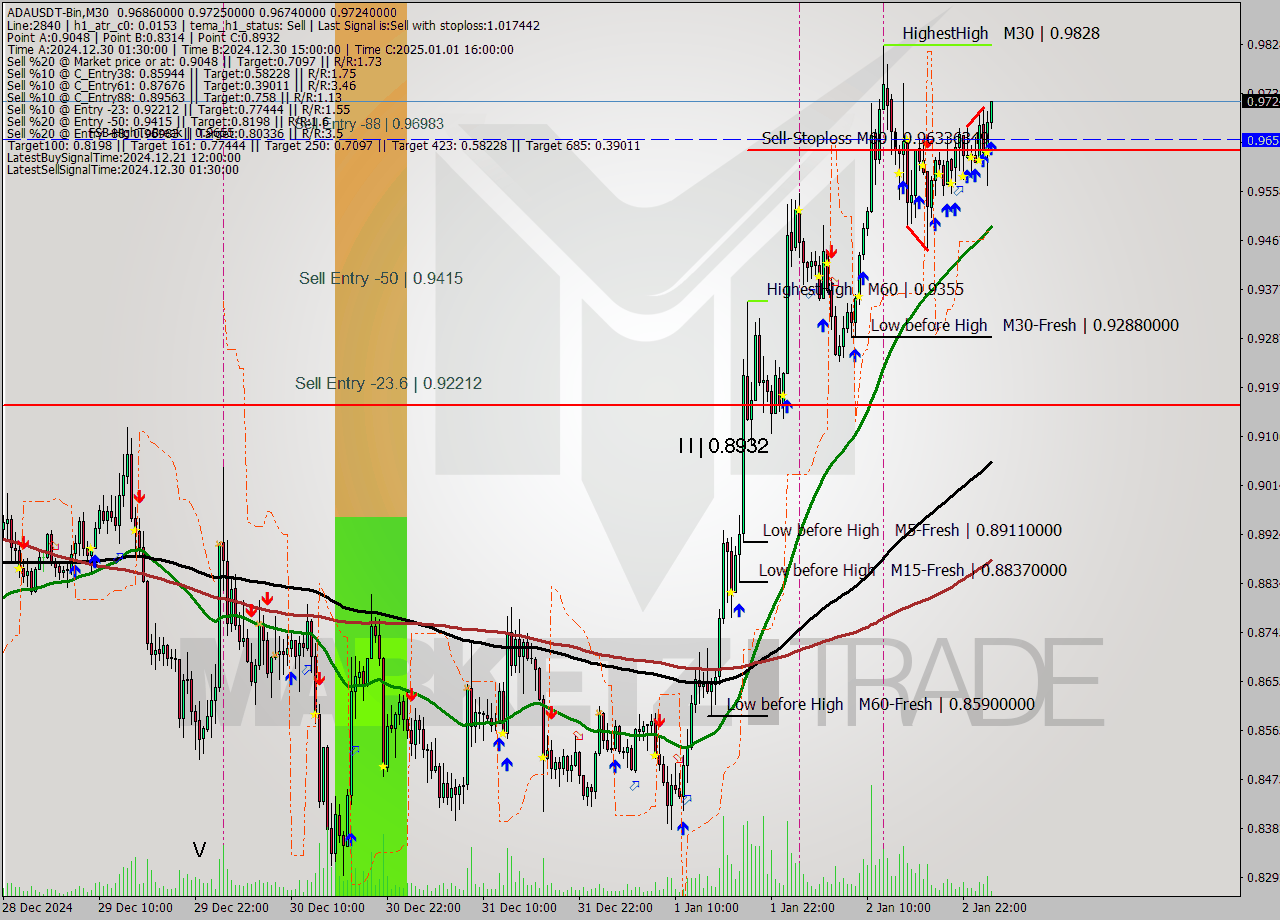
Task: Click the 'V' wave label near chart bottom
Action: click(199, 850)
